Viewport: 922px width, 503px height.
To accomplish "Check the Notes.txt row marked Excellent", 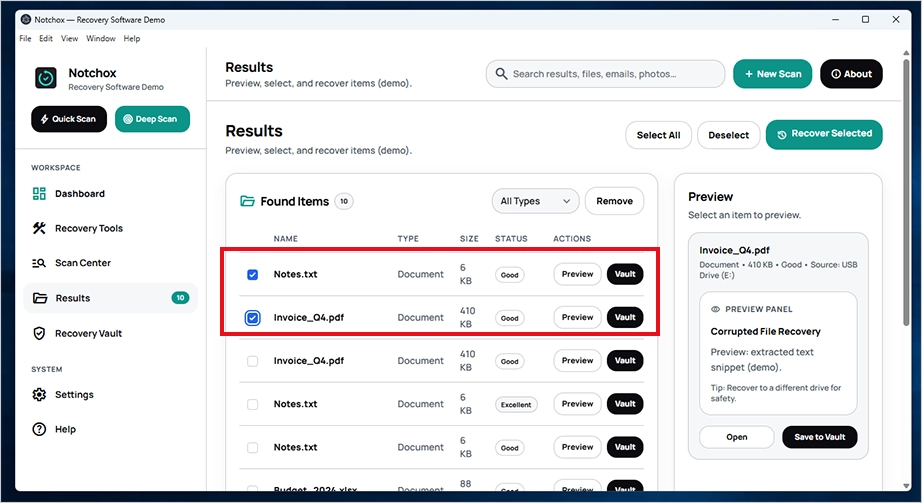I will [252, 404].
